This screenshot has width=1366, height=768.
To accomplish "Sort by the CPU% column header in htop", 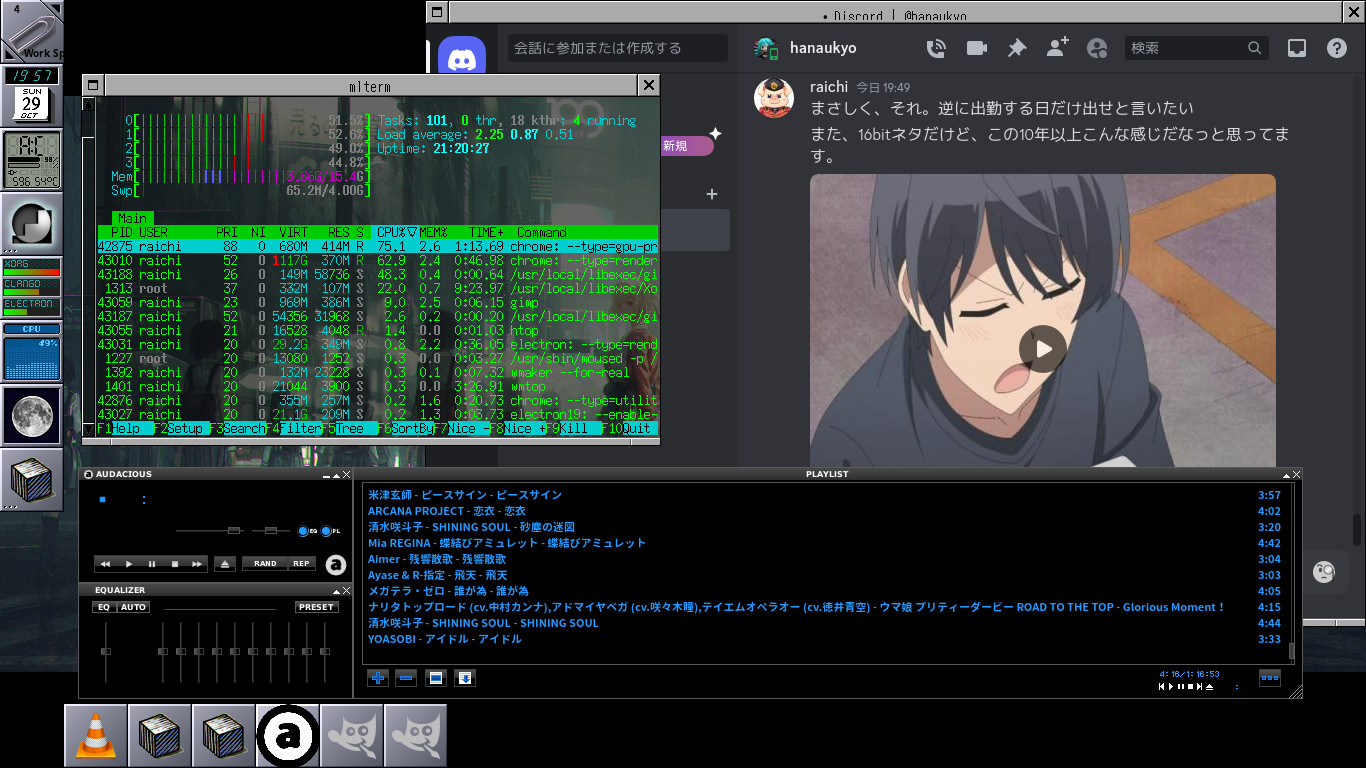I will tap(397, 232).
